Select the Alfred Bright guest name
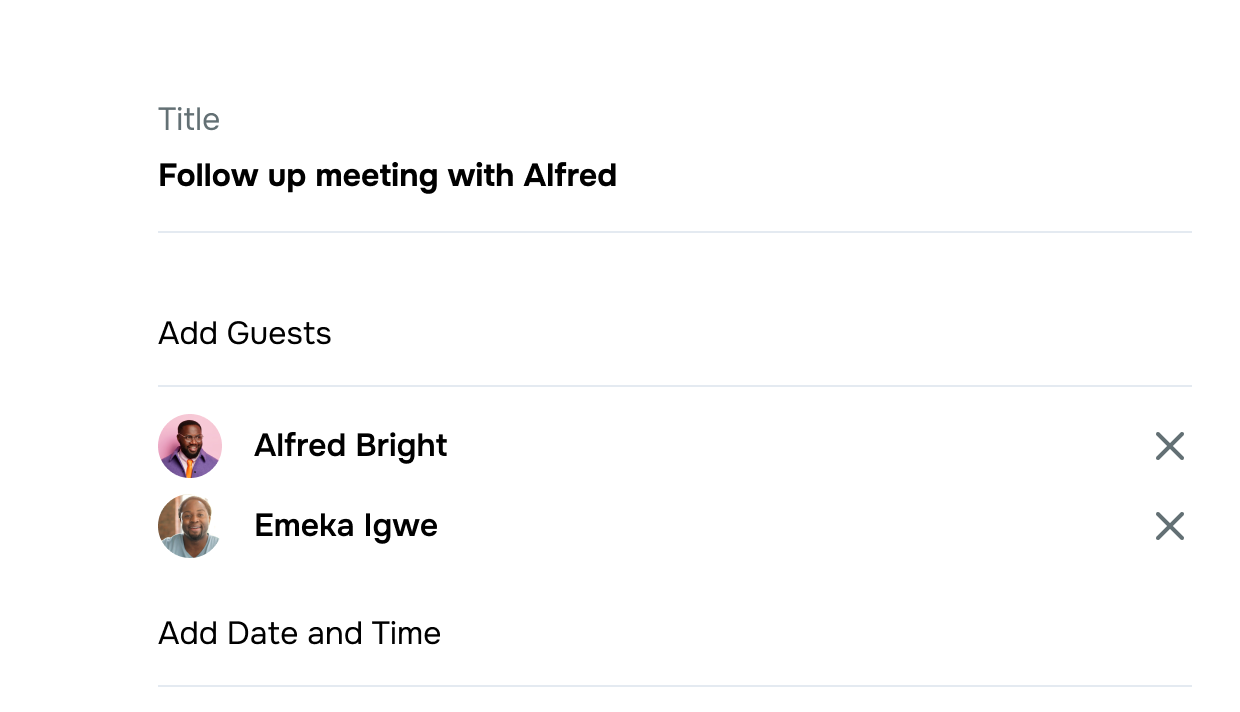1240x712 pixels. 350,445
